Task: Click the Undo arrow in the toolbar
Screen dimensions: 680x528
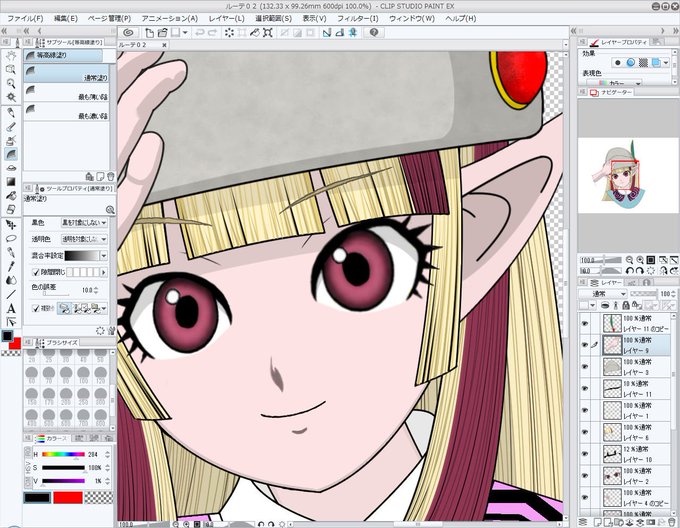Action: pos(200,33)
